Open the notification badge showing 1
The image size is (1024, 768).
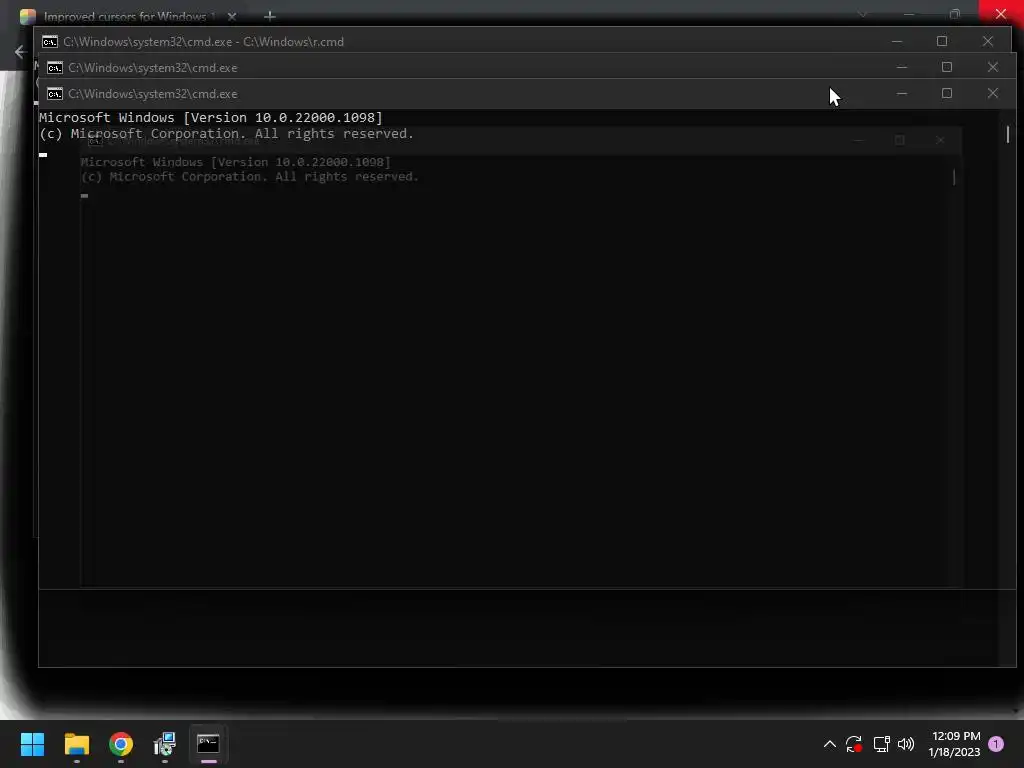(996, 744)
